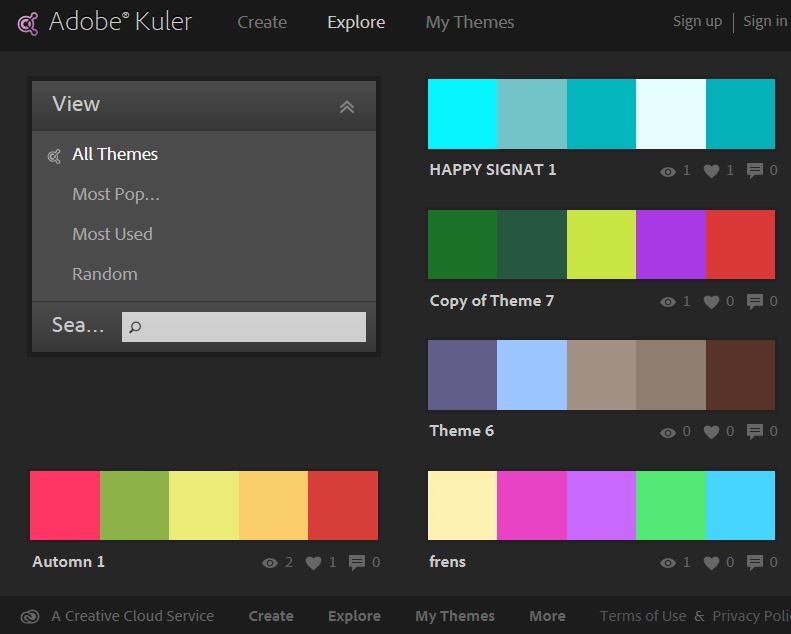Screen dimensions: 791x634
Task: Click the eye icon for Automn 1
Action: point(270,563)
